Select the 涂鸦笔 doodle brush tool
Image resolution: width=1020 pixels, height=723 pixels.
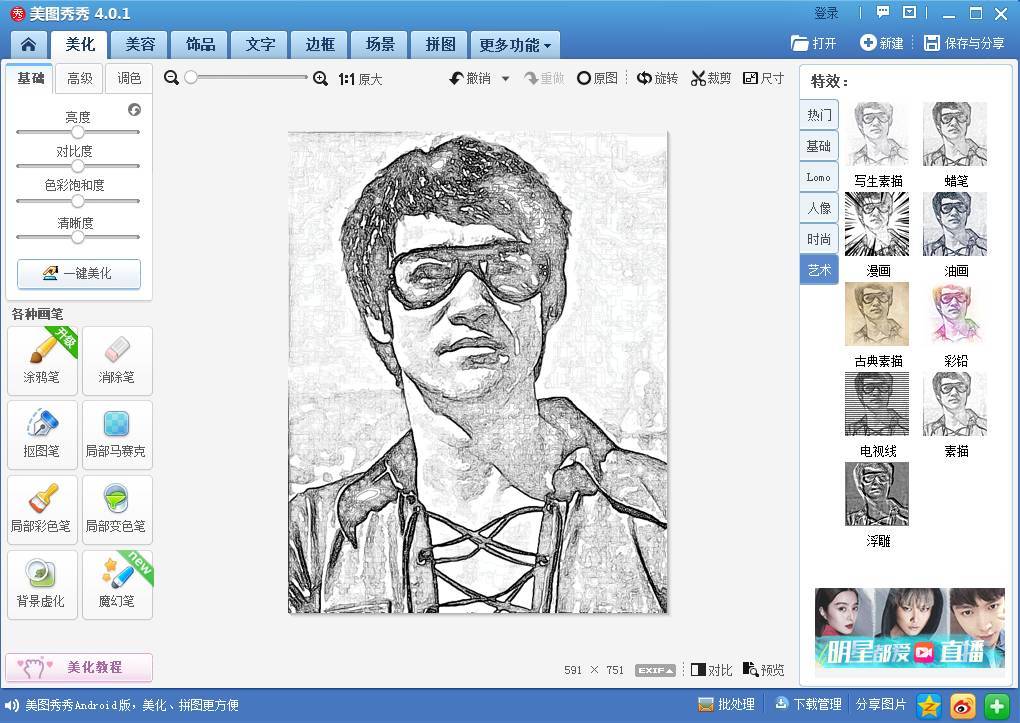tap(42, 359)
